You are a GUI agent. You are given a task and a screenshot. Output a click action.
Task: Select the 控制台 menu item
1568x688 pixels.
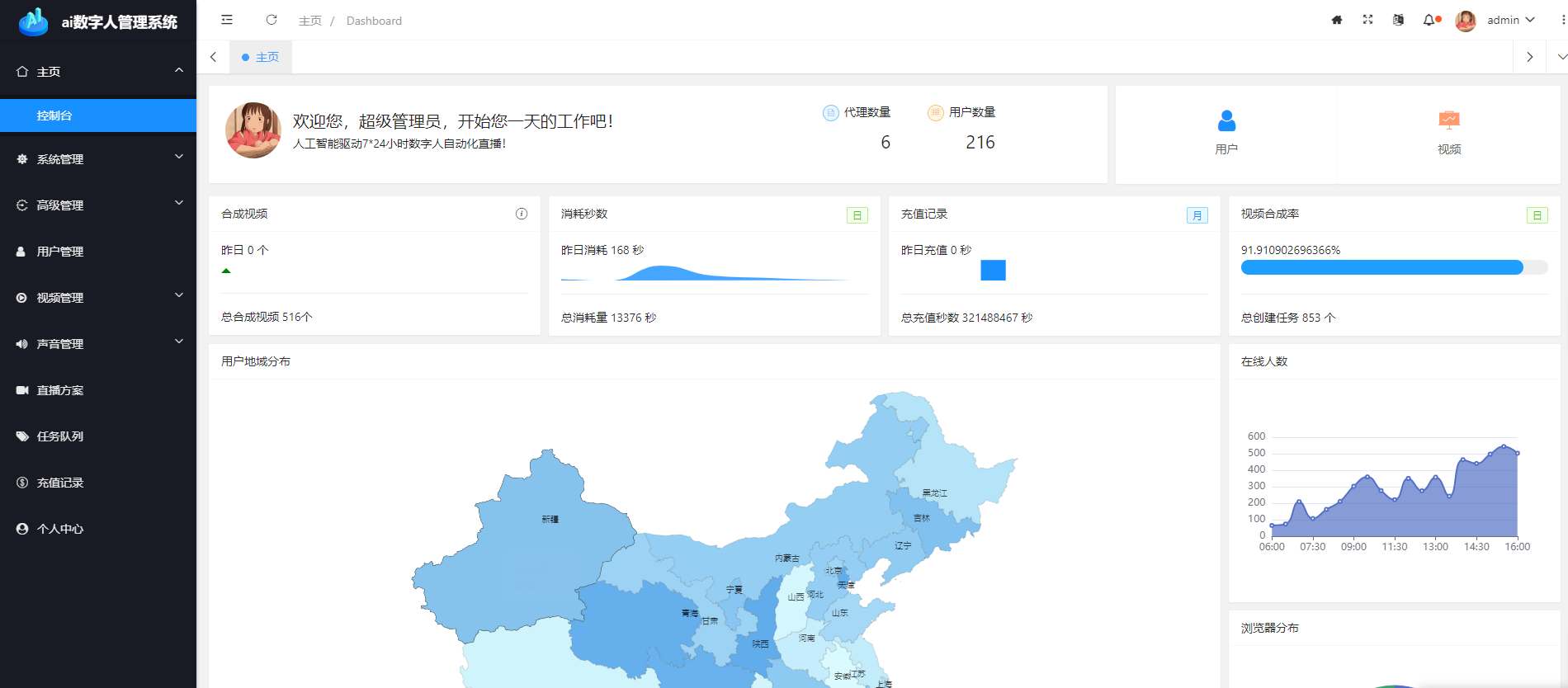(x=98, y=115)
